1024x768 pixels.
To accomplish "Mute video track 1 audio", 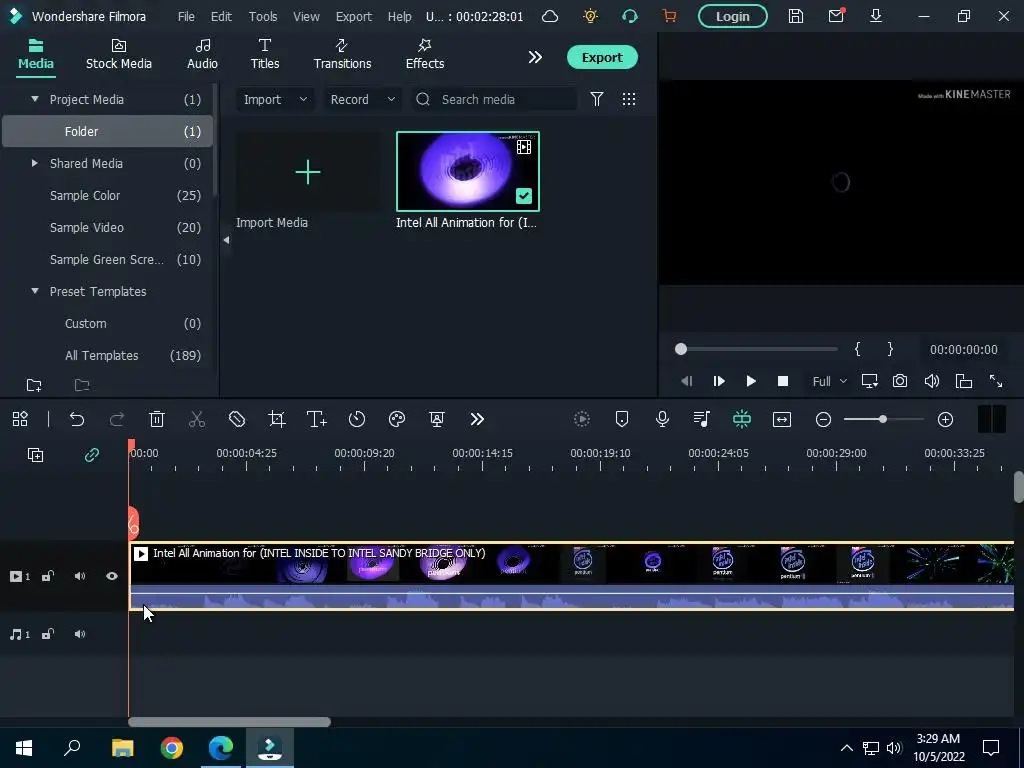I will 80,576.
